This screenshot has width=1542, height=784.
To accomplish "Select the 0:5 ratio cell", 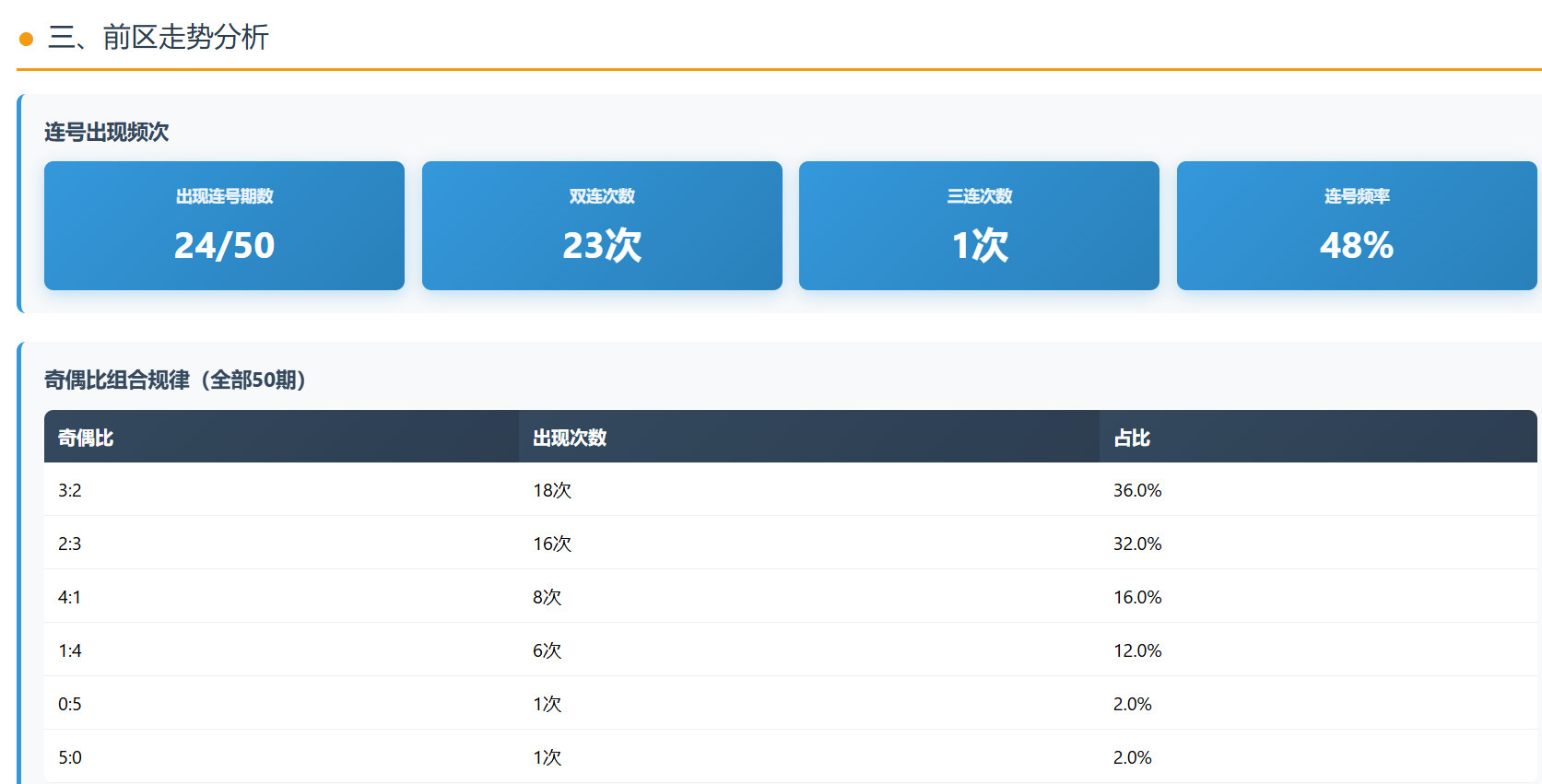I will point(70,704).
